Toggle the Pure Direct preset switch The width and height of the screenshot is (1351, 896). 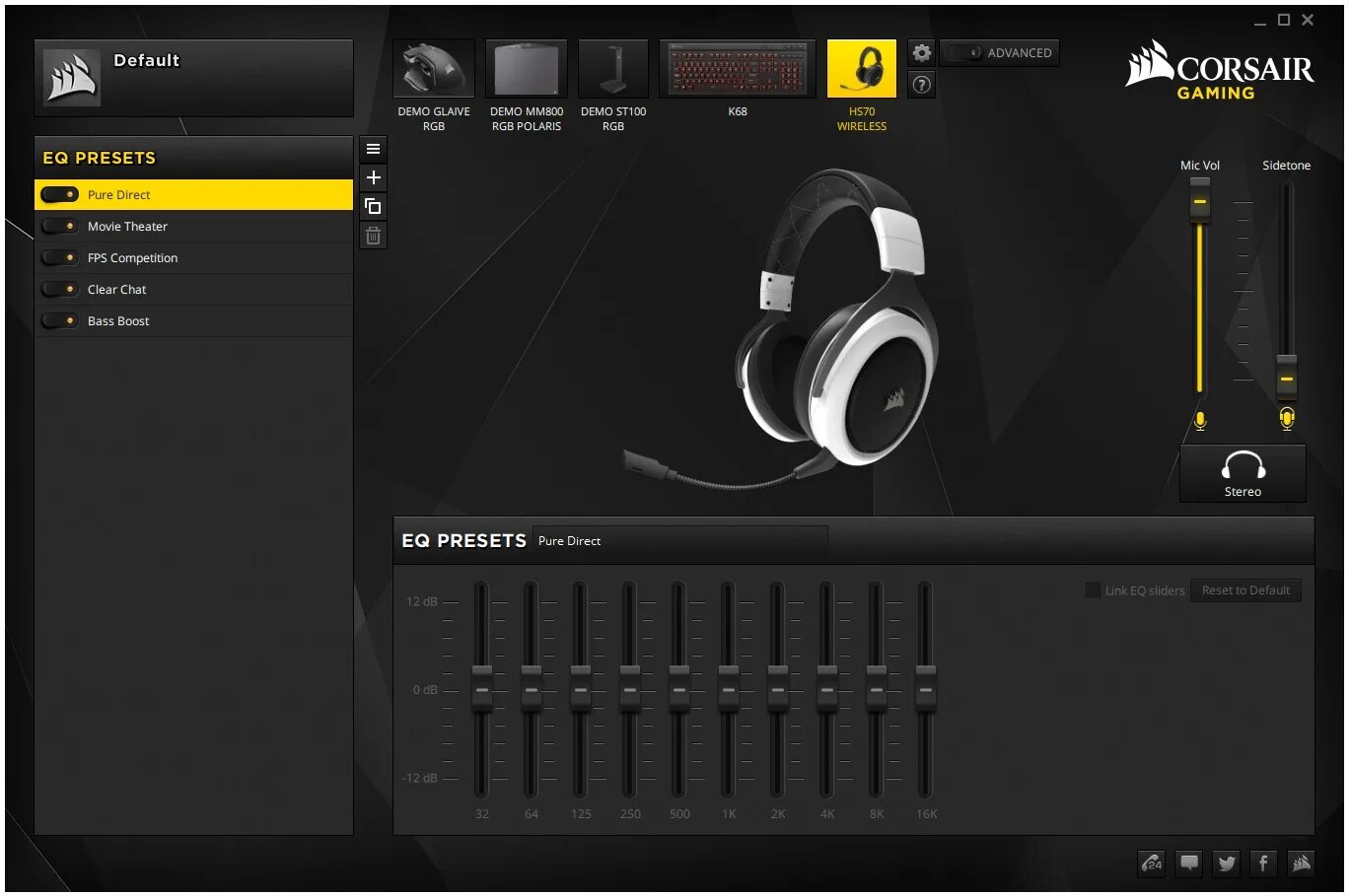click(x=59, y=195)
